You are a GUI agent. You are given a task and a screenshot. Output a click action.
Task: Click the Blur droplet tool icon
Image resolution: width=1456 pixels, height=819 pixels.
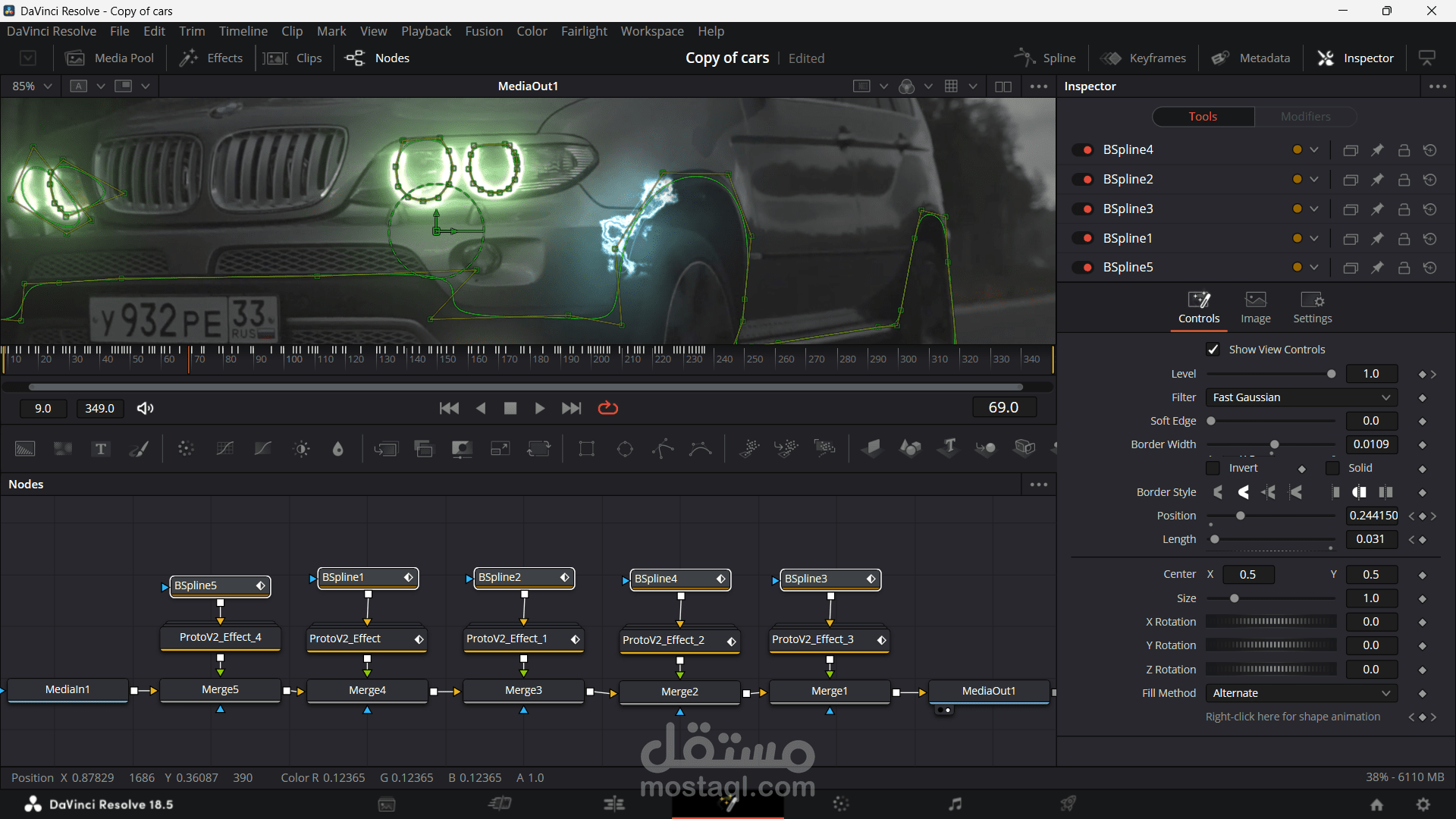(338, 449)
